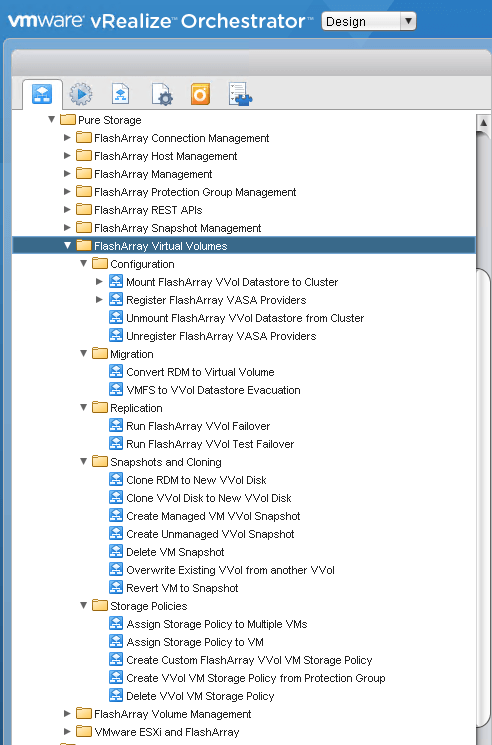Image resolution: width=492 pixels, height=745 pixels.
Task: Select Assign Storage Policy to VM workflow
Action: (195, 642)
